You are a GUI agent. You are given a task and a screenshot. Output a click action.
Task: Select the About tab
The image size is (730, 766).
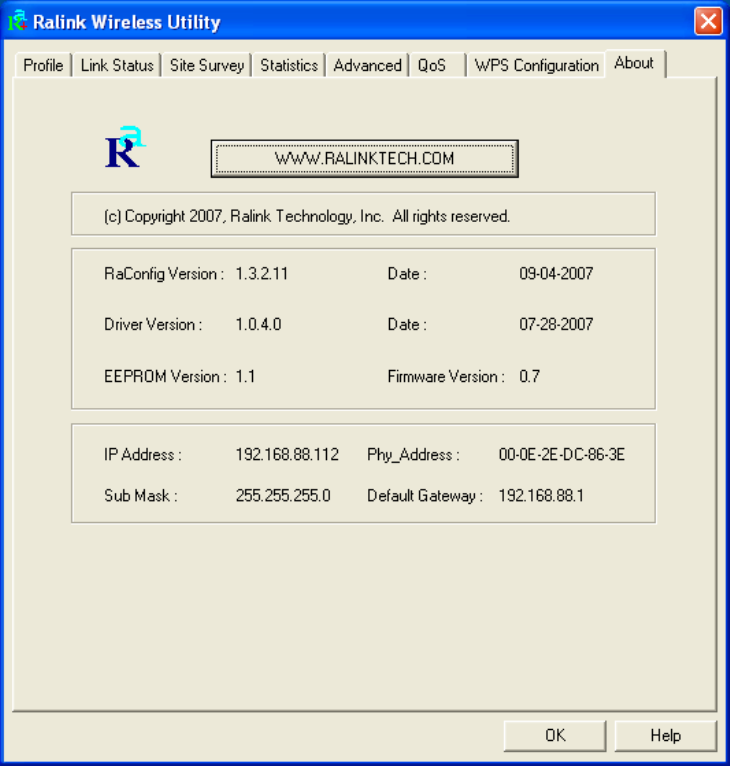tap(634, 63)
